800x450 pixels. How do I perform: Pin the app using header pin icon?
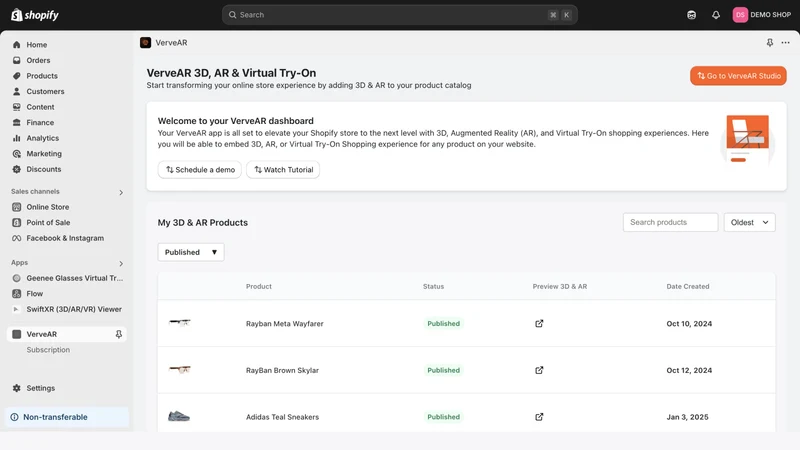pos(769,43)
